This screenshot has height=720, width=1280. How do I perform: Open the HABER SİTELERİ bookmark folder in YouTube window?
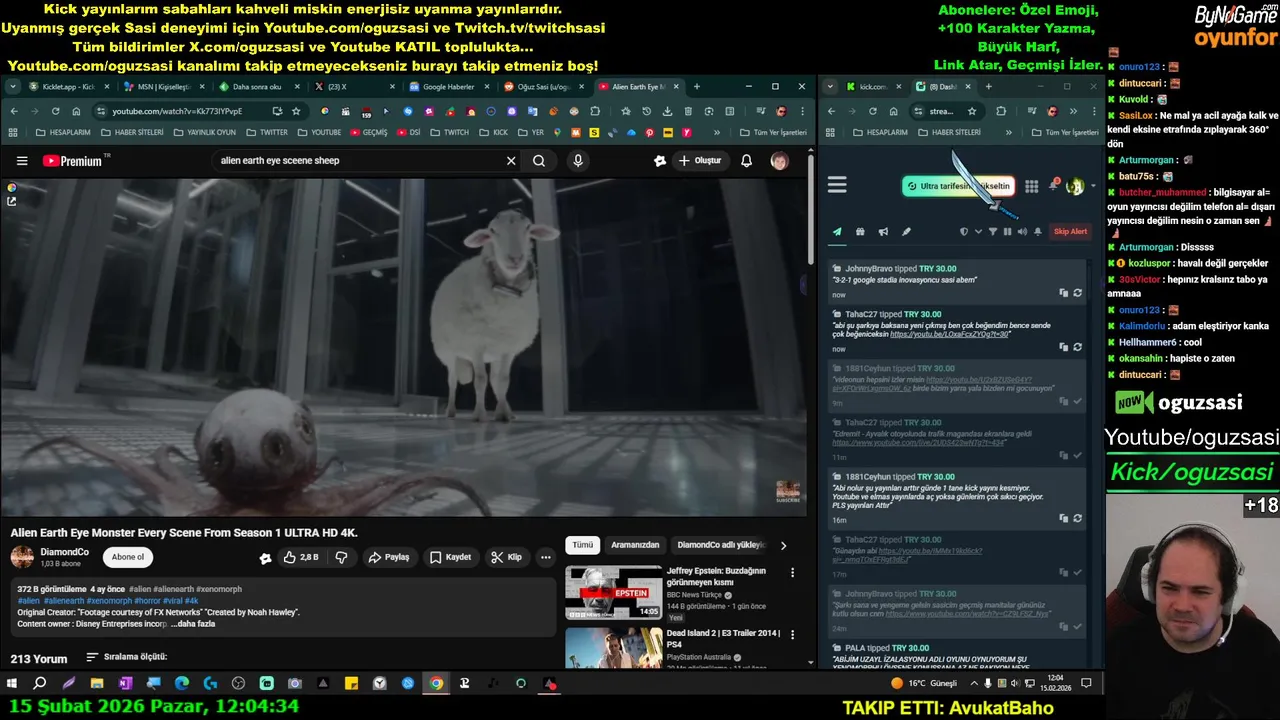tap(131, 132)
